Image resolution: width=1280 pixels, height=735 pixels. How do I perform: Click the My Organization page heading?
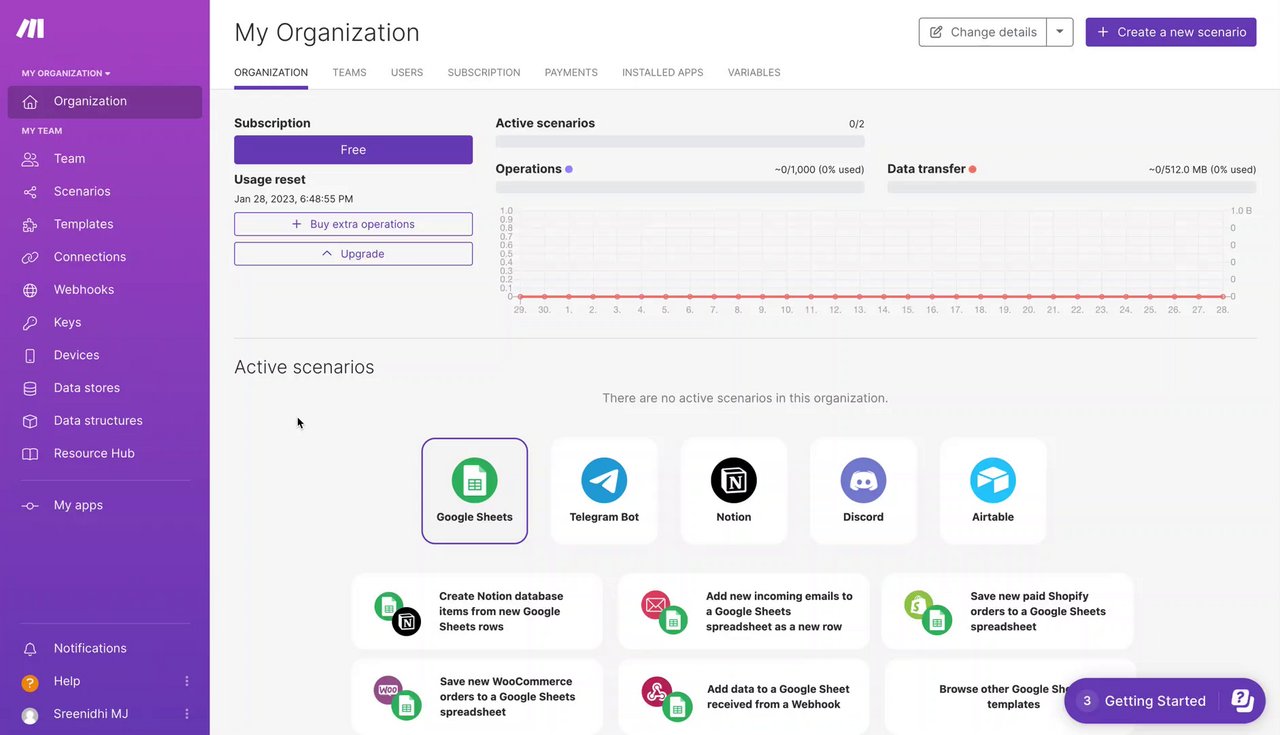(327, 33)
